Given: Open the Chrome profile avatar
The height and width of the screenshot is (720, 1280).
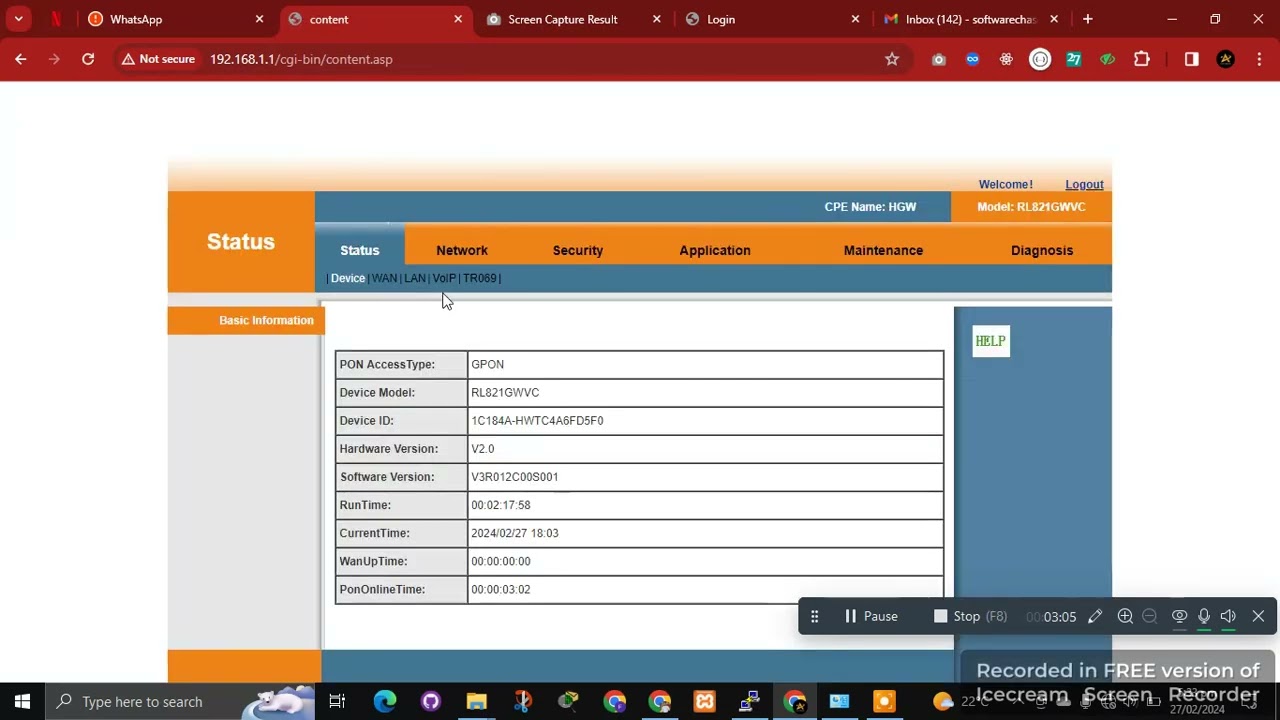Looking at the screenshot, I should pos(1226,59).
